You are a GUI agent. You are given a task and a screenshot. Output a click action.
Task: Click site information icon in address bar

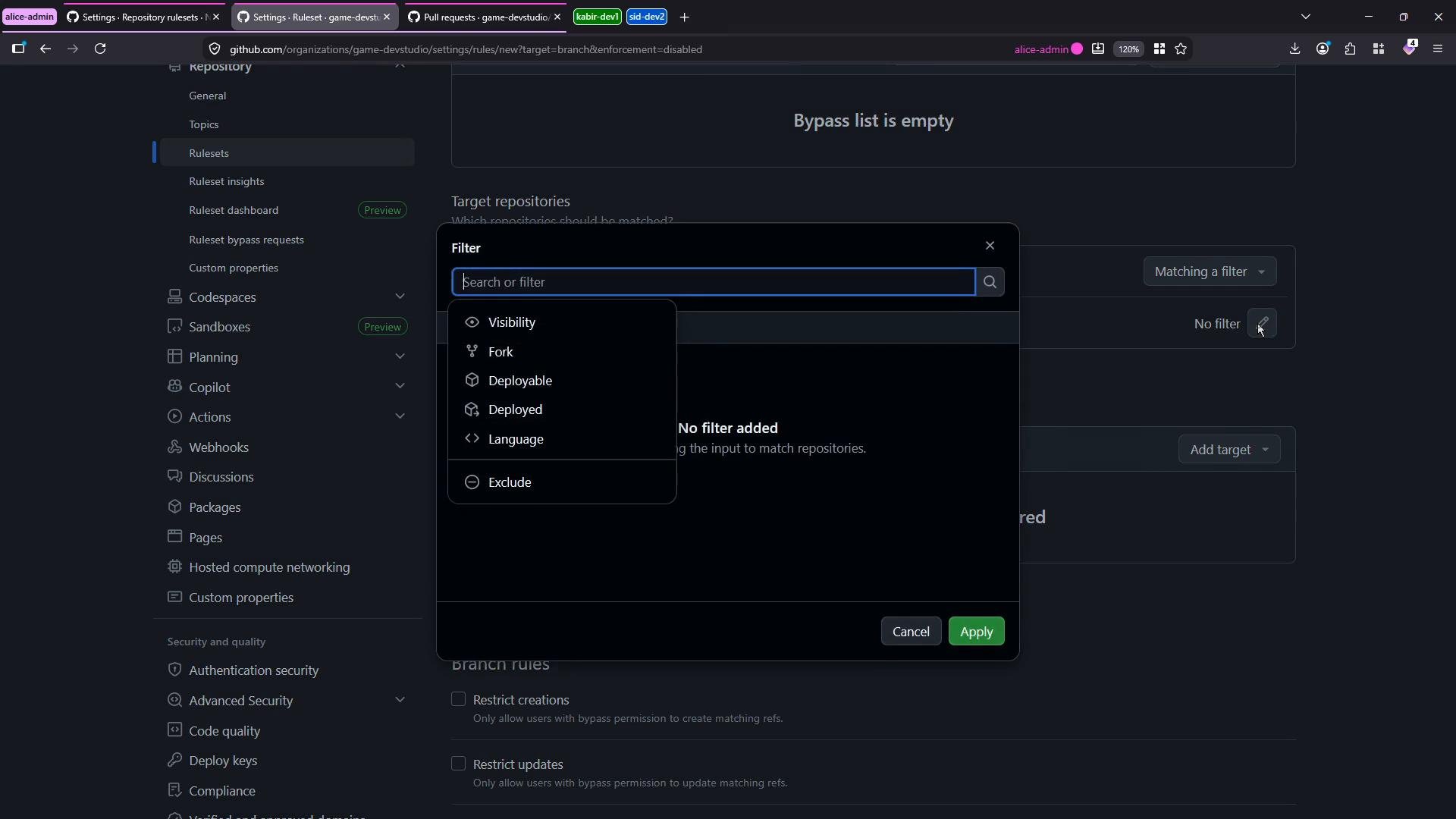click(215, 49)
